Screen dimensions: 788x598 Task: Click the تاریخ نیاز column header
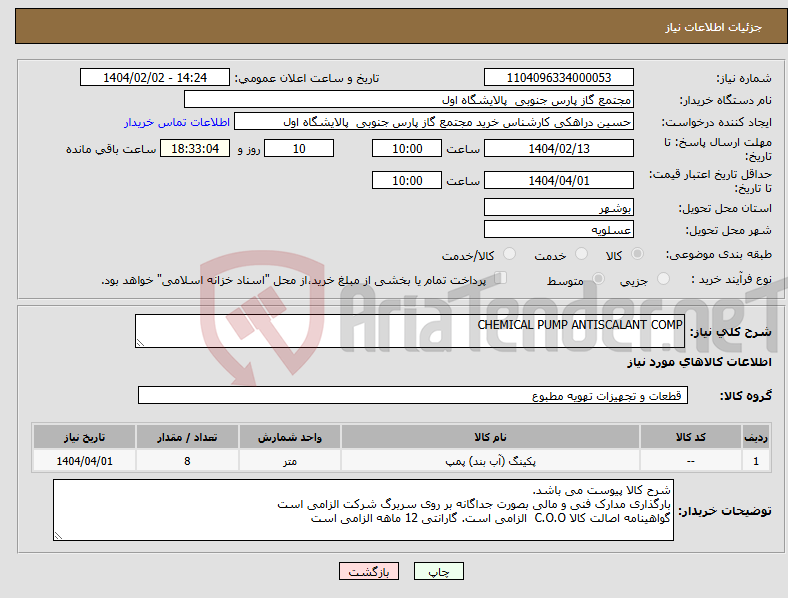(84, 437)
